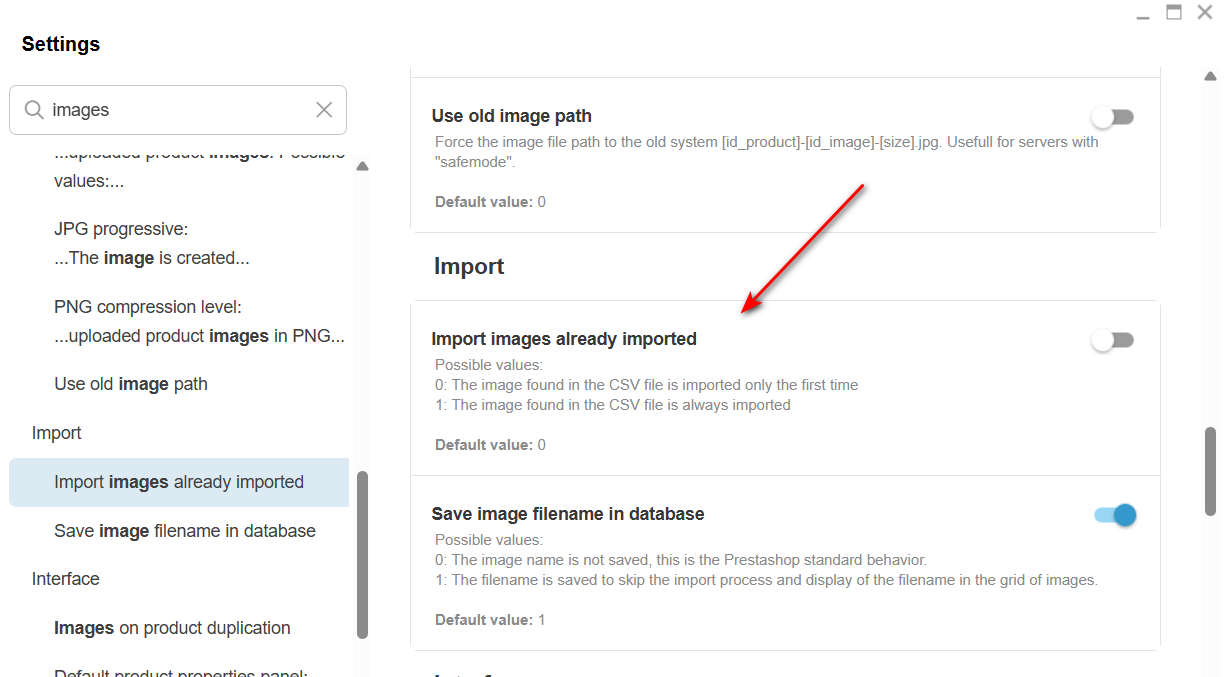Click the search magnifier icon

coord(34,110)
